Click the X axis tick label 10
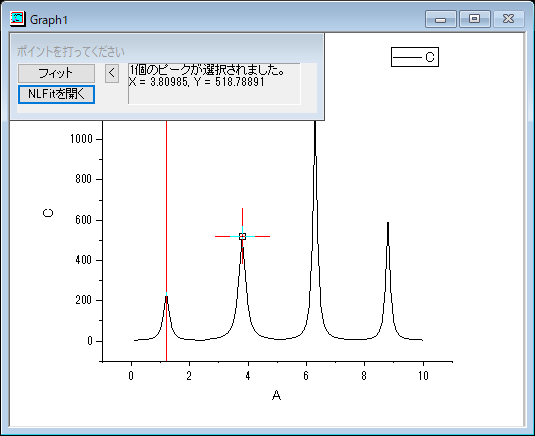Image resolution: width=535 pixels, height=436 pixels. tap(423, 376)
